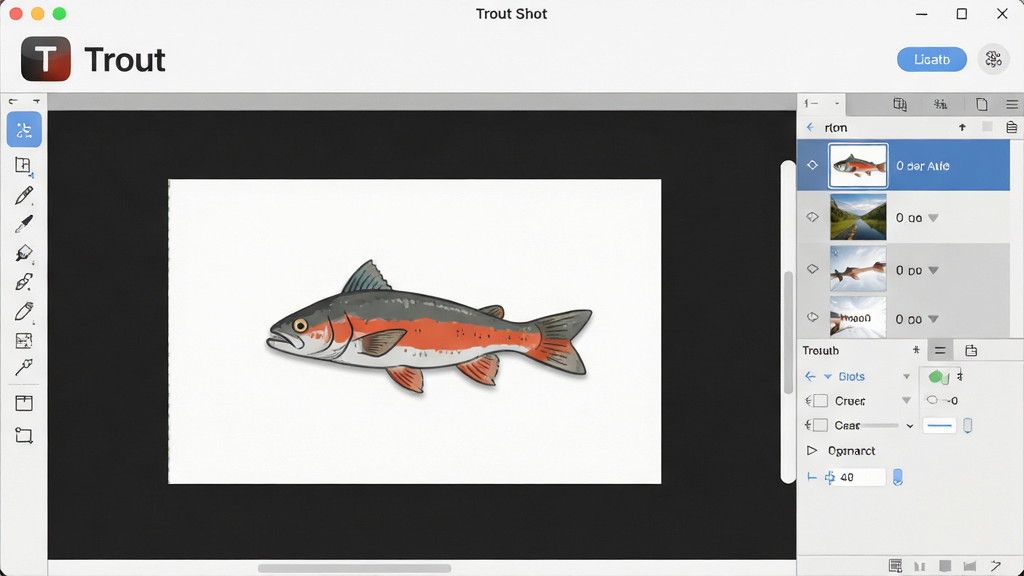This screenshot has height=576, width=1024.
Task: Click the clipboard icon in the rton row
Action: click(x=1012, y=127)
